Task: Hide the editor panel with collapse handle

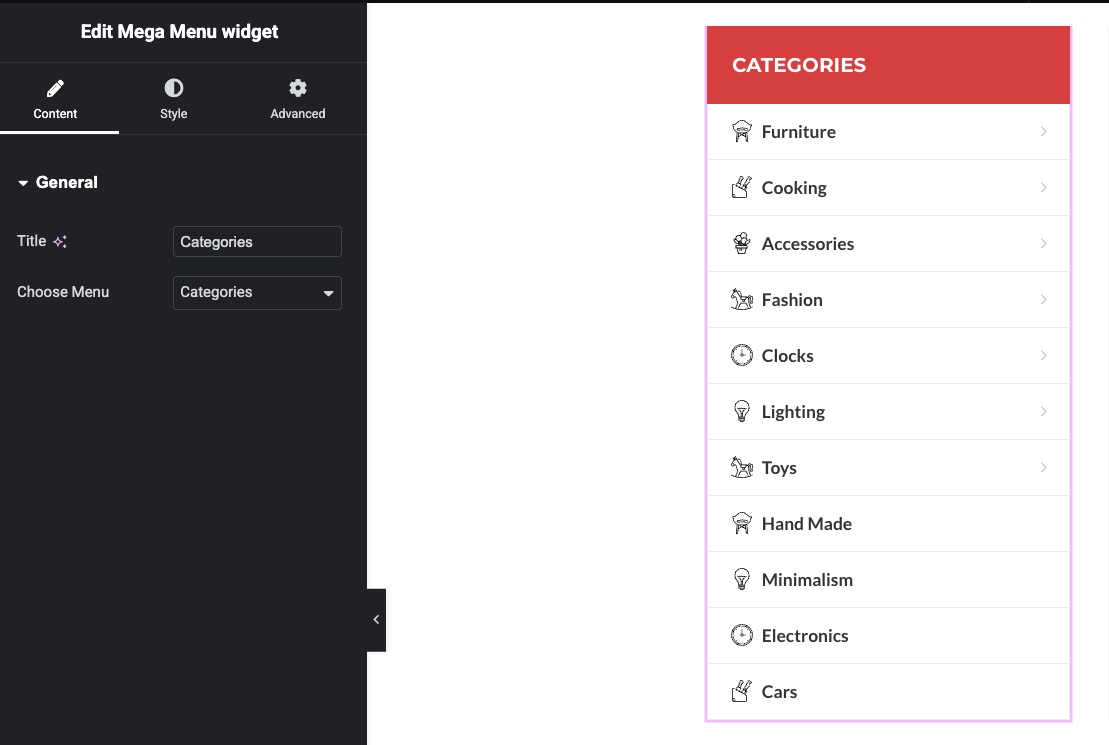Action: pos(376,620)
